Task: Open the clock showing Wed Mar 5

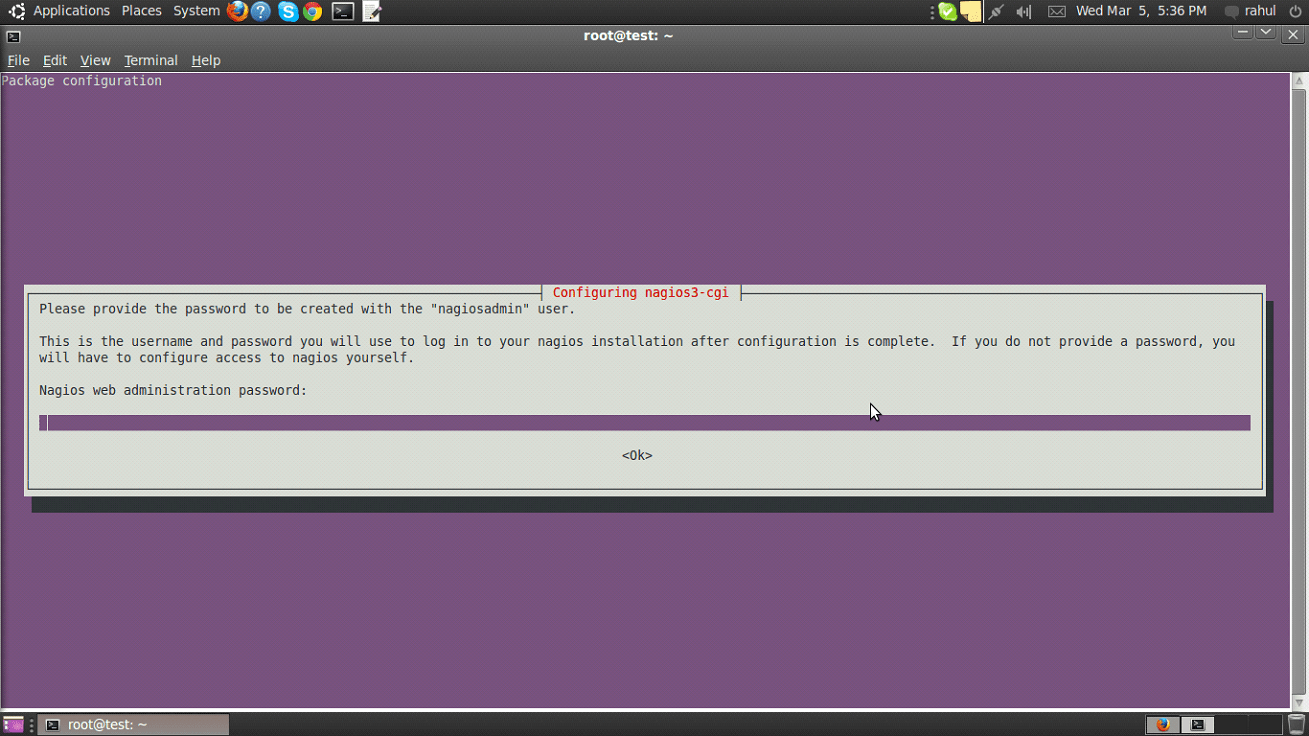Action: (x=1141, y=11)
